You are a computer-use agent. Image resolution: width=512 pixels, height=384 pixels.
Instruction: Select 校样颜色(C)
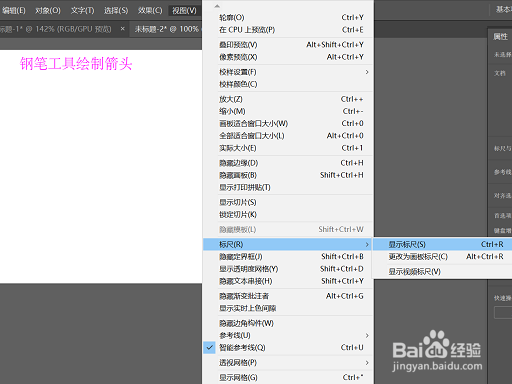coord(288,84)
